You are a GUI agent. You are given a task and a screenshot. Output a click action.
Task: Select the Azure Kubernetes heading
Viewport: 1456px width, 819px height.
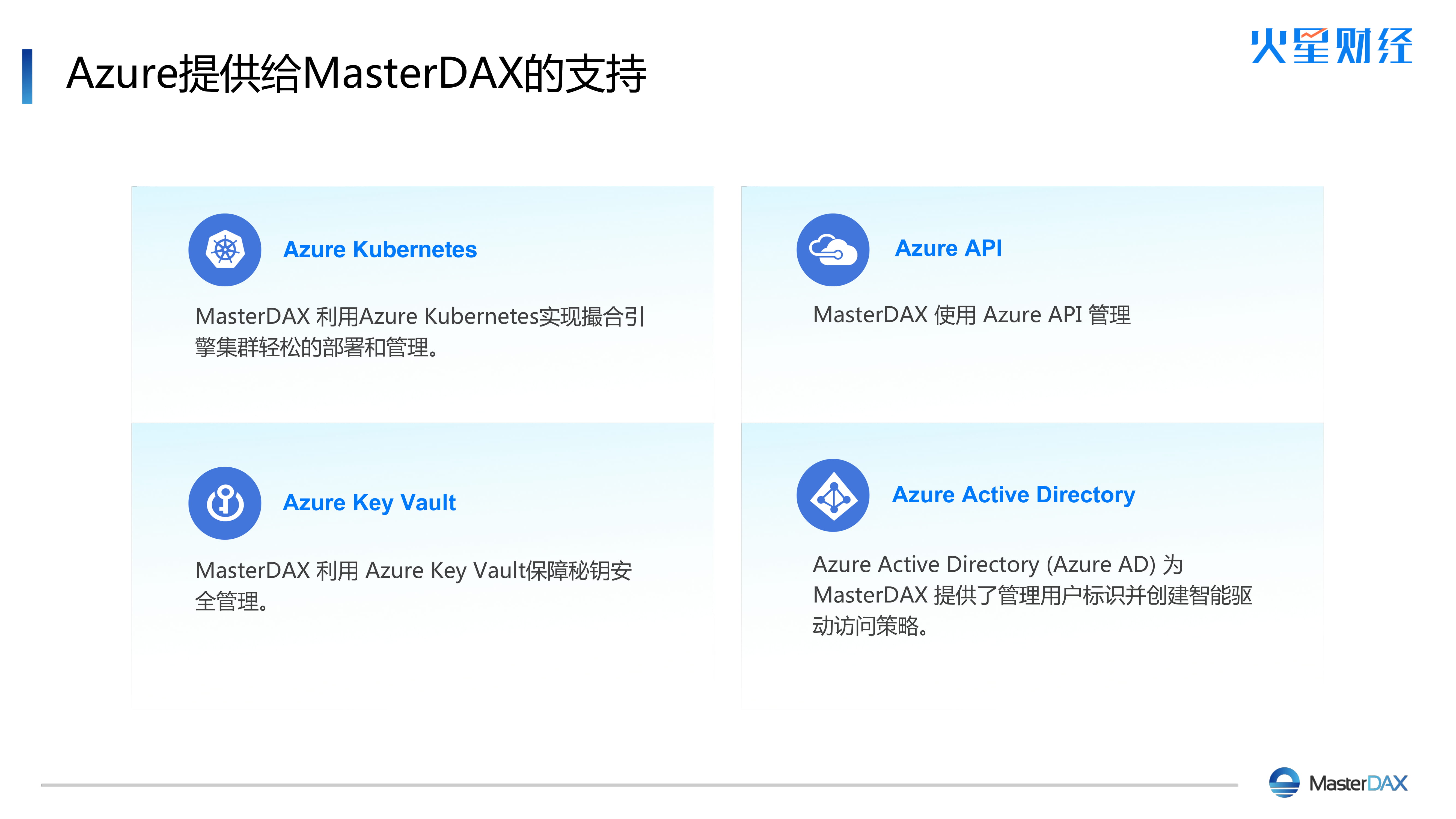coord(380,249)
